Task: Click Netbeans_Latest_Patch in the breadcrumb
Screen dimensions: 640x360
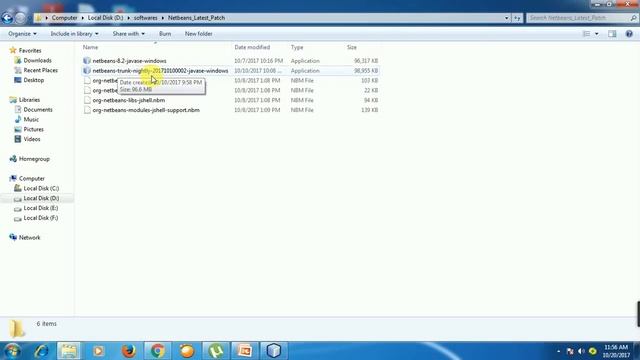Action: 196,18
